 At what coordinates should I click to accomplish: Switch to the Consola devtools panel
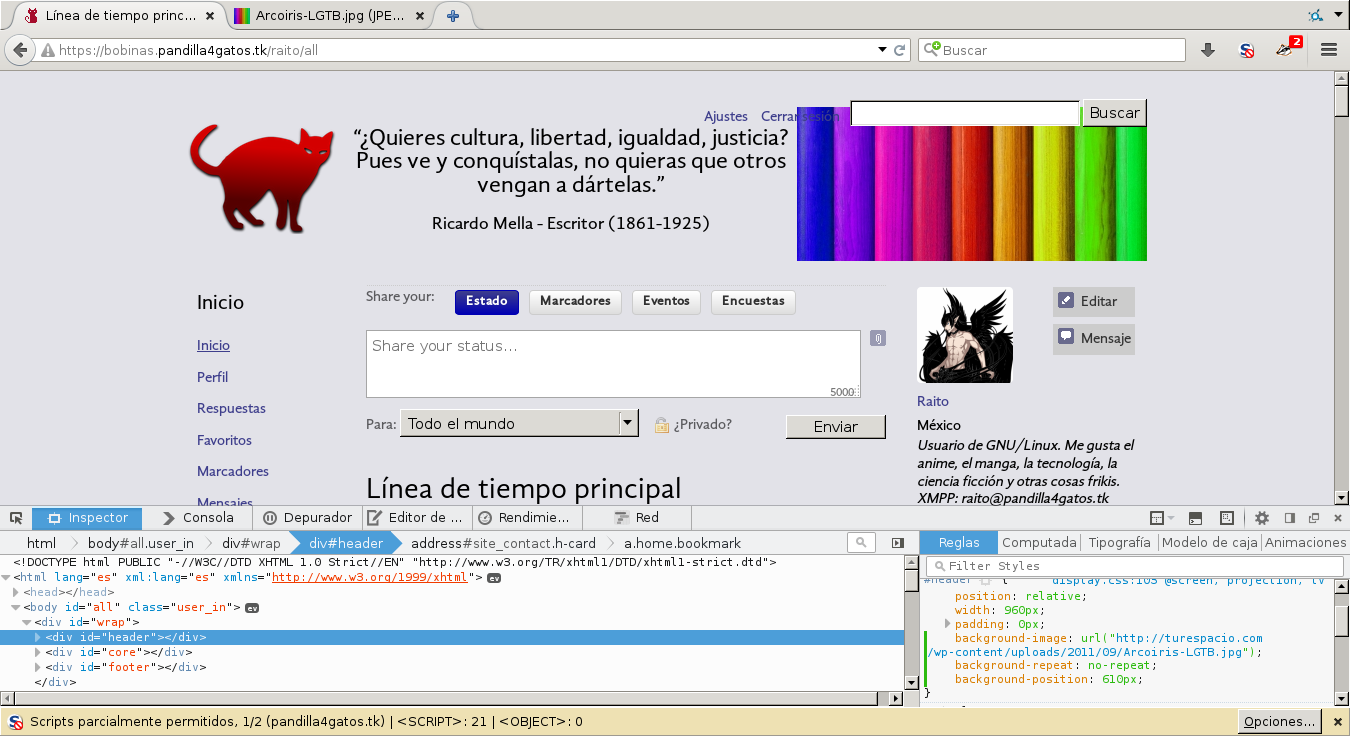pos(198,518)
